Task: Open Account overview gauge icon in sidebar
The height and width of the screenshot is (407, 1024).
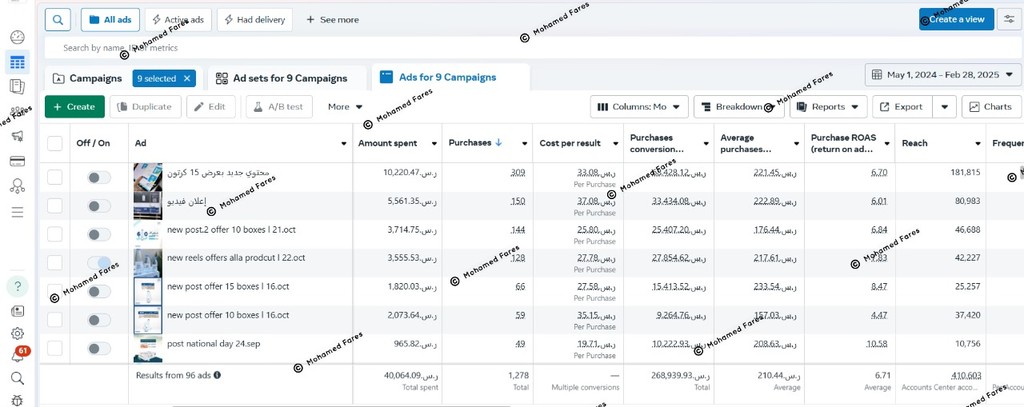Action: coord(17,37)
